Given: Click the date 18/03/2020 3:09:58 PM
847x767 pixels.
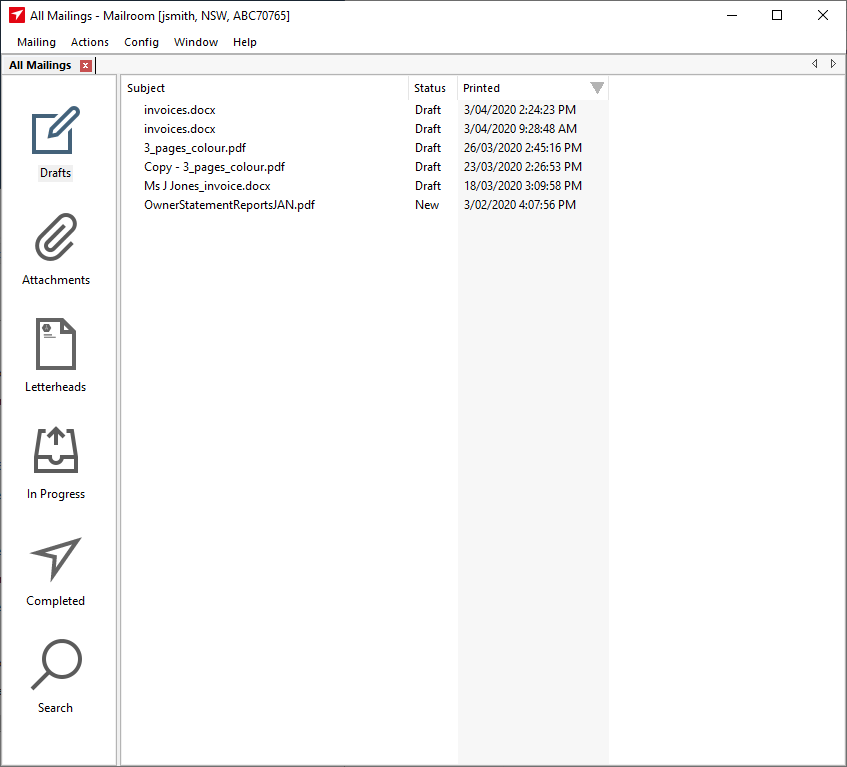Looking at the screenshot, I should pos(522,186).
